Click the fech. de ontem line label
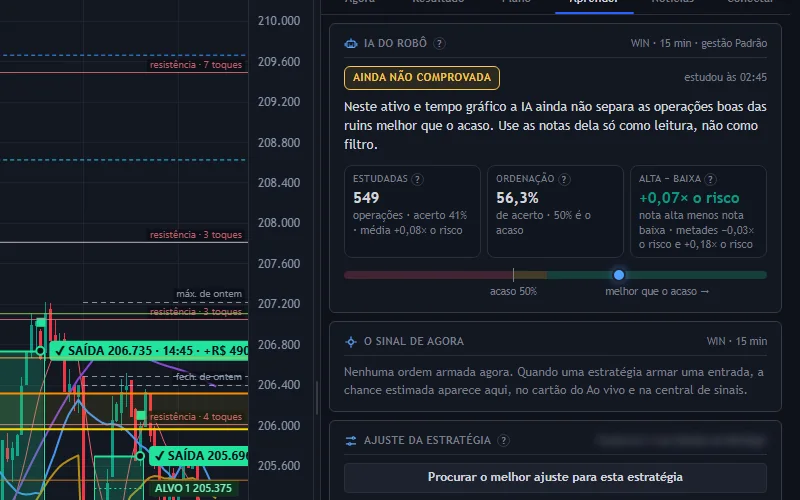This screenshot has width=800, height=500. click(x=209, y=377)
